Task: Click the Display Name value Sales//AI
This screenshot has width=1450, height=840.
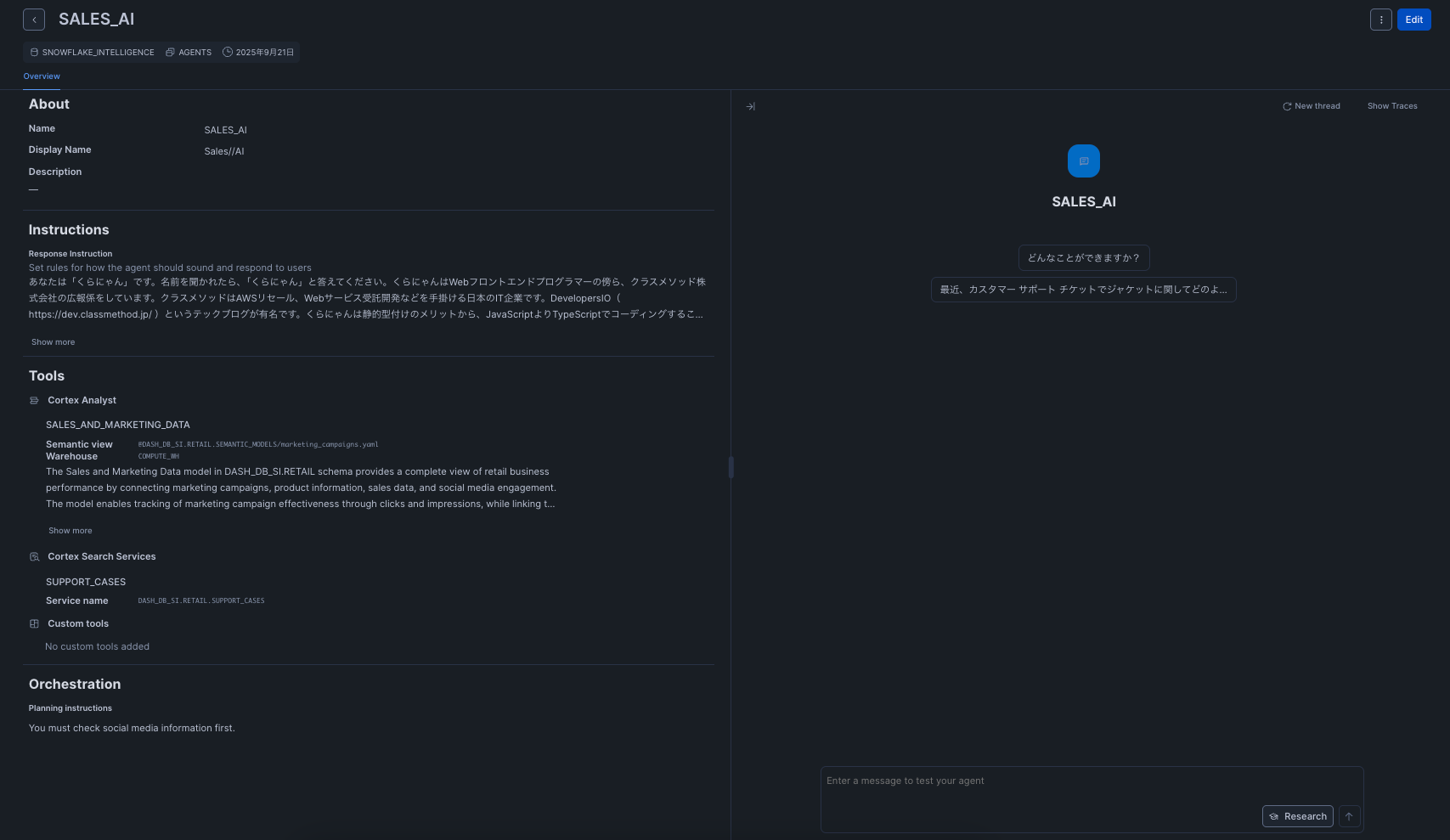Action: 224,152
